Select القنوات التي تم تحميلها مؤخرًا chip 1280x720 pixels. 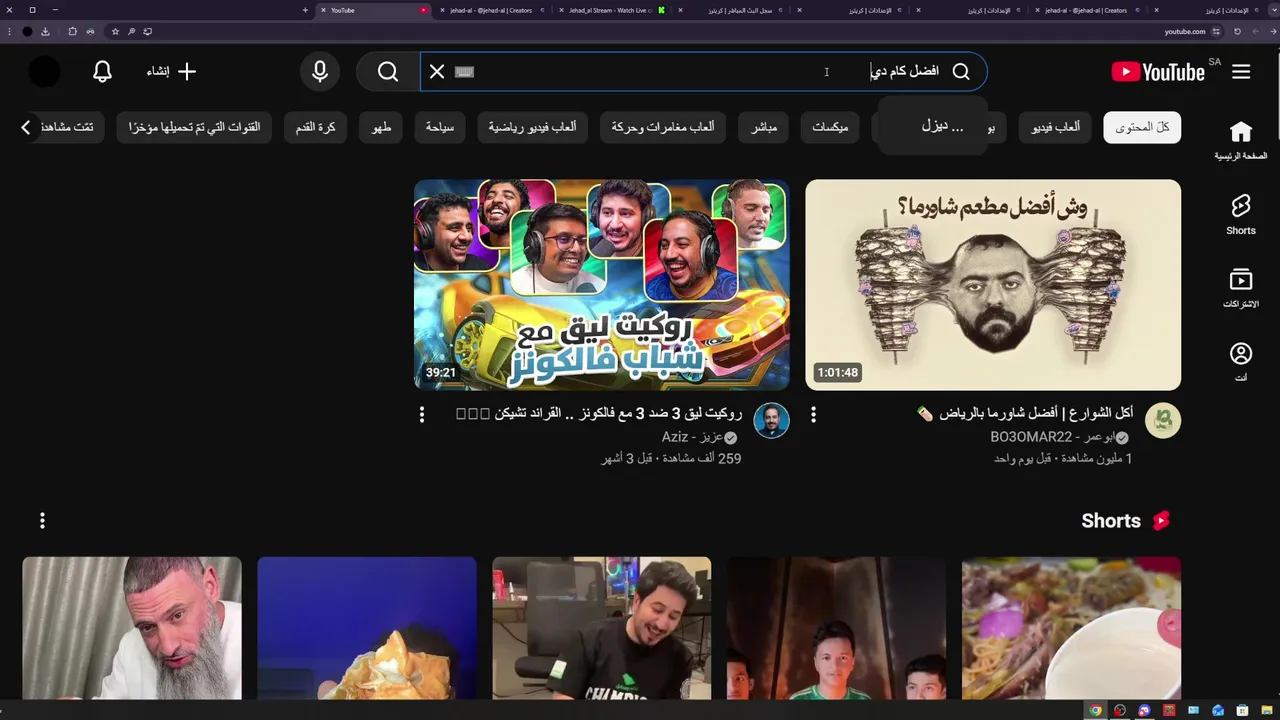pyautogui.click(x=194, y=128)
